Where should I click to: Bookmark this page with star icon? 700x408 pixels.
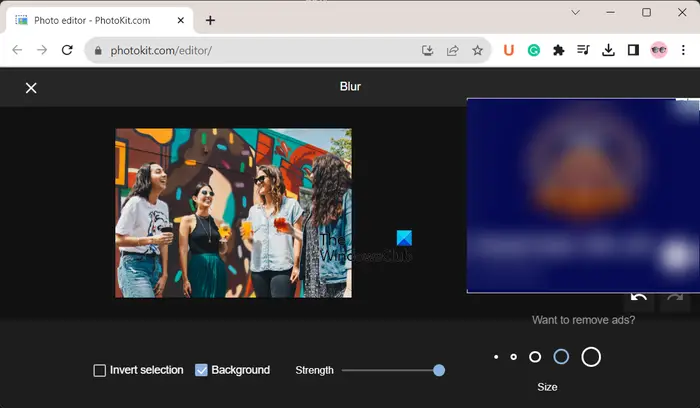(477, 50)
